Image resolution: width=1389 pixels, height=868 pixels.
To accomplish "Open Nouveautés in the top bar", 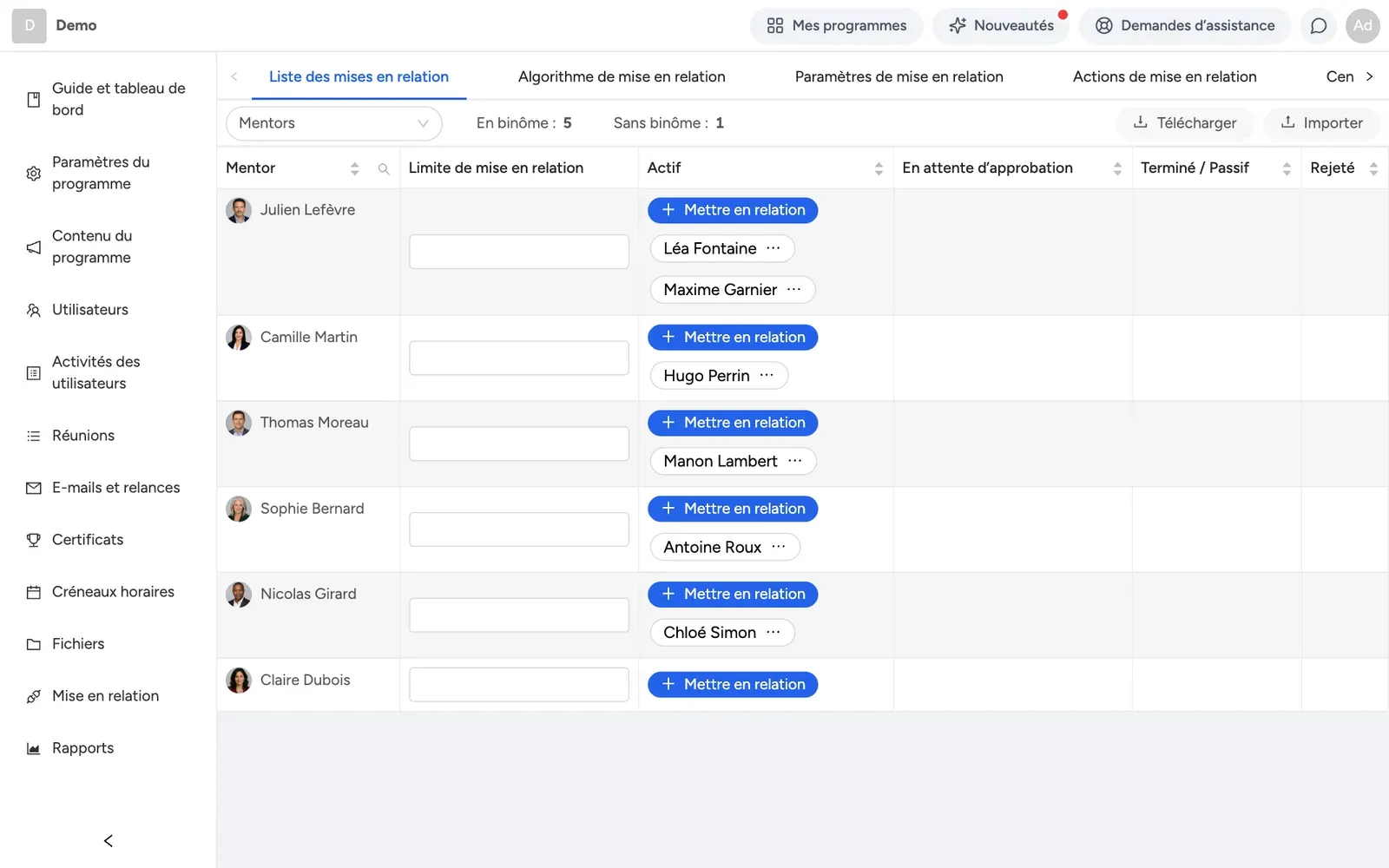I will 1001,26.
